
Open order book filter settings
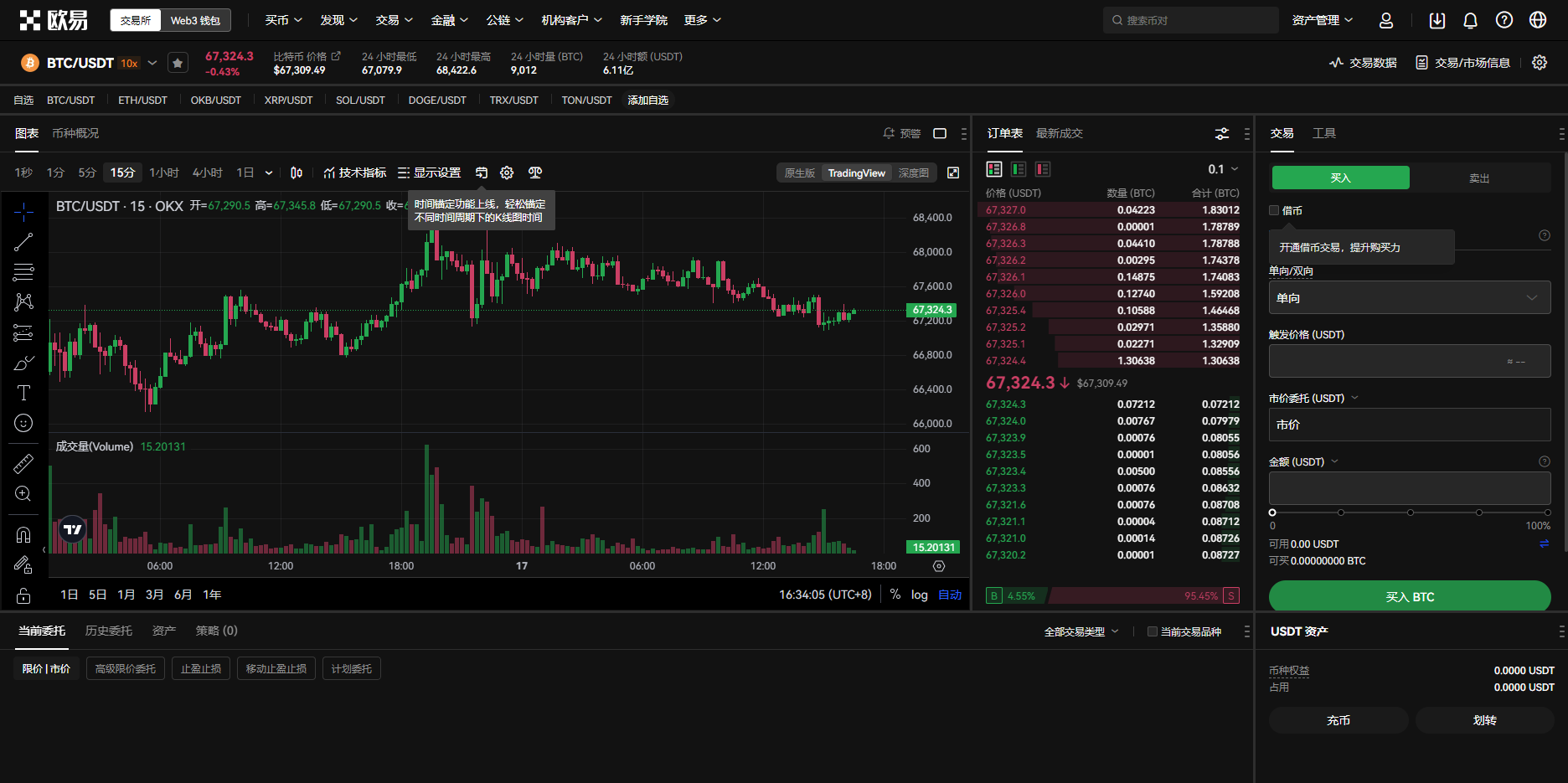[1222, 134]
